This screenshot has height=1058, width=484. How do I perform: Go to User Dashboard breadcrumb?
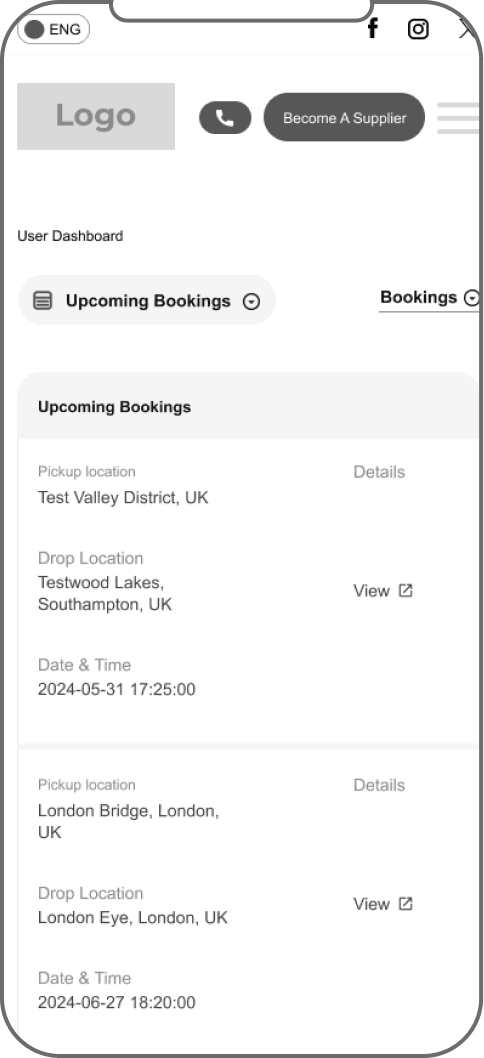(x=70, y=236)
